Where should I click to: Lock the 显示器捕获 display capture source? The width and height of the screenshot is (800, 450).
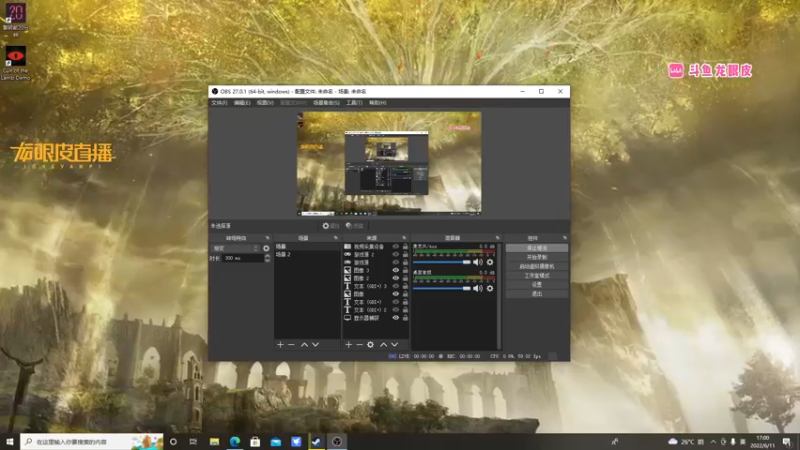[x=405, y=318]
